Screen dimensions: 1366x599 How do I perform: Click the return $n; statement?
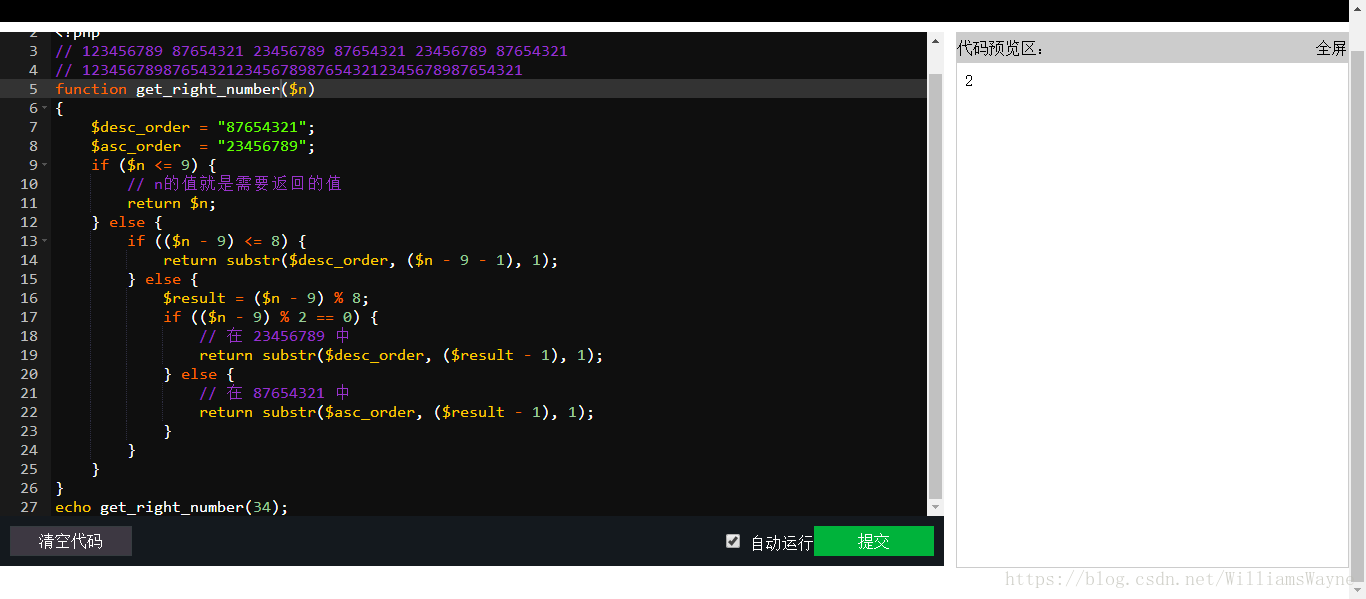172,203
